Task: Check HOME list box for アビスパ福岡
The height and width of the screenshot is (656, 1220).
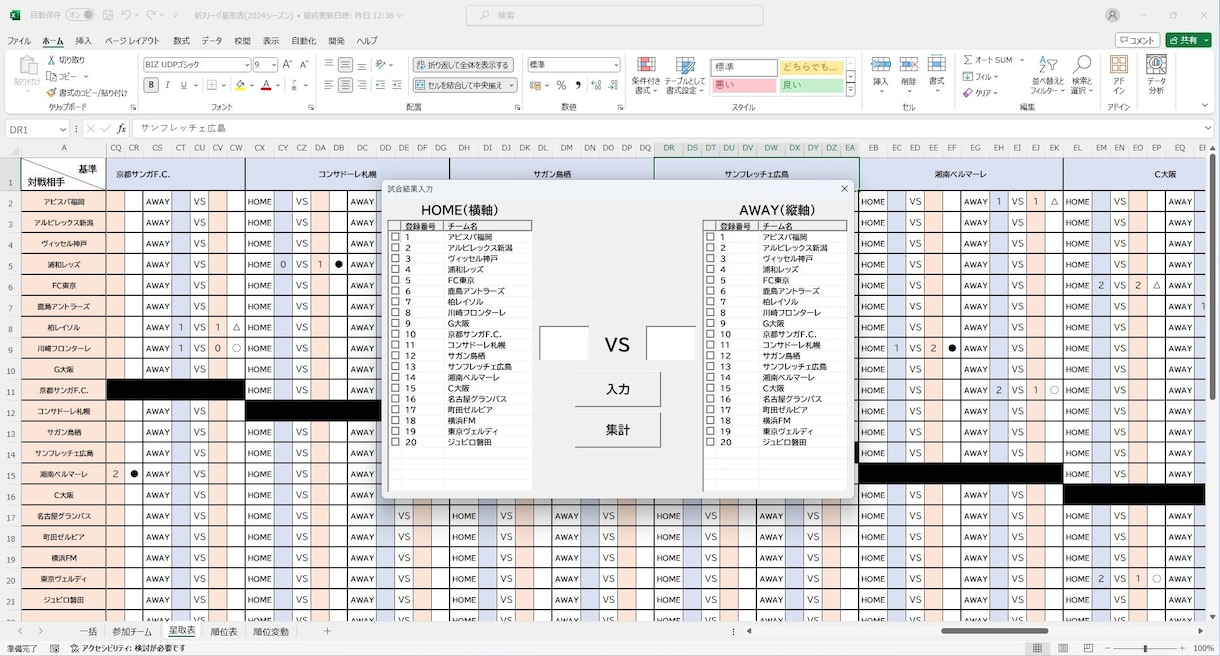Action: [395, 237]
